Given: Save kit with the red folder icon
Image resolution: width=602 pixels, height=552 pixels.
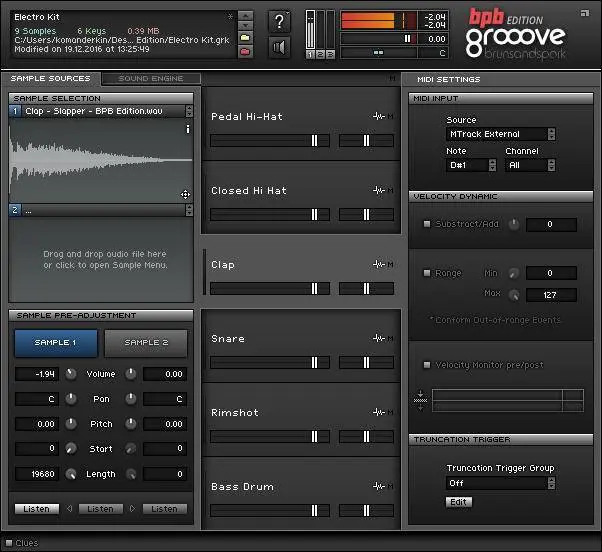Looking at the screenshot, I should tap(245, 51).
